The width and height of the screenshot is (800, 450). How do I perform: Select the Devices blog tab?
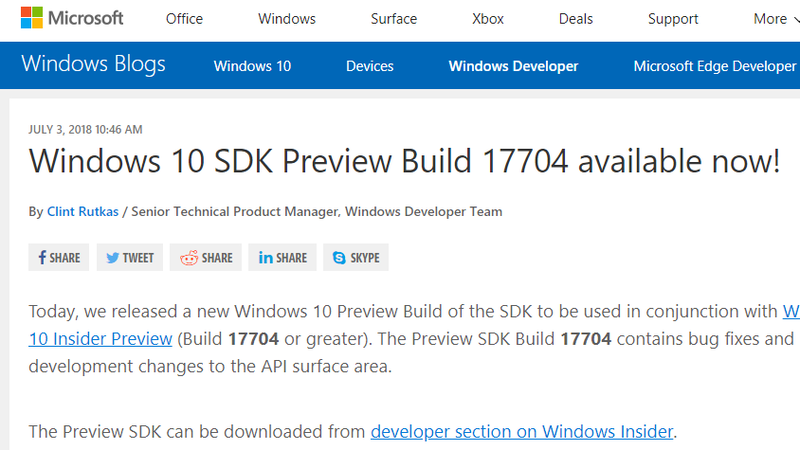(x=370, y=66)
